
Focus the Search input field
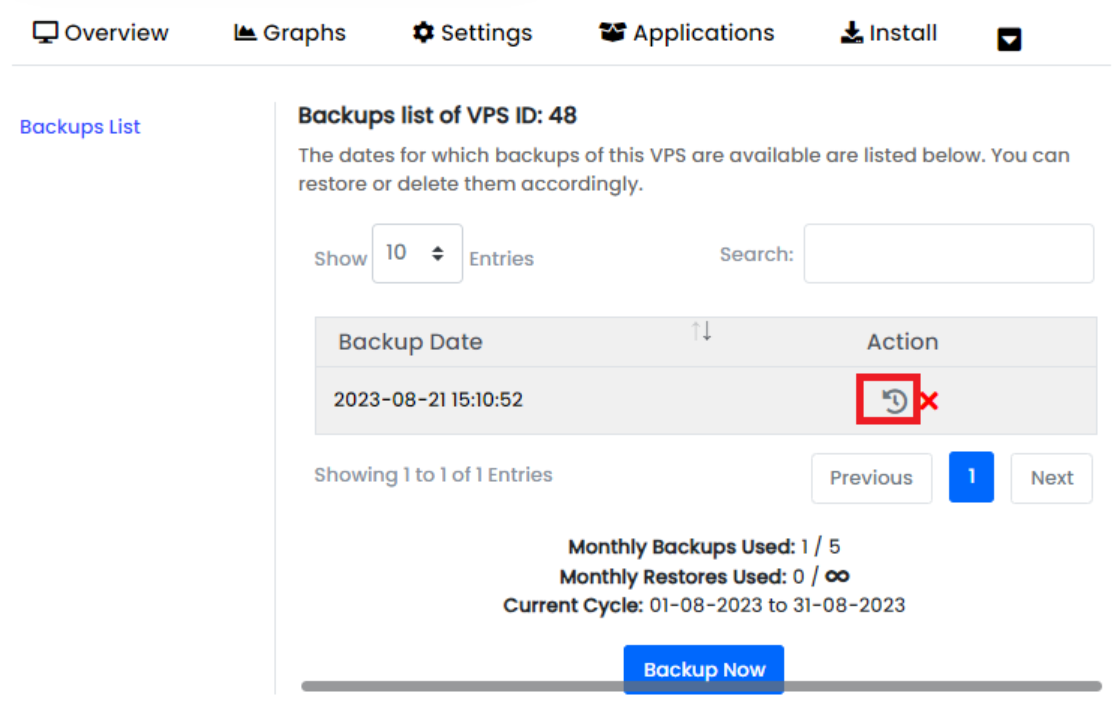coord(948,254)
